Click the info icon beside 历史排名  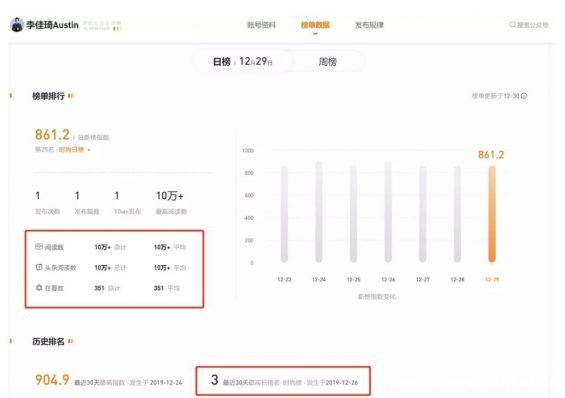tap(71, 341)
